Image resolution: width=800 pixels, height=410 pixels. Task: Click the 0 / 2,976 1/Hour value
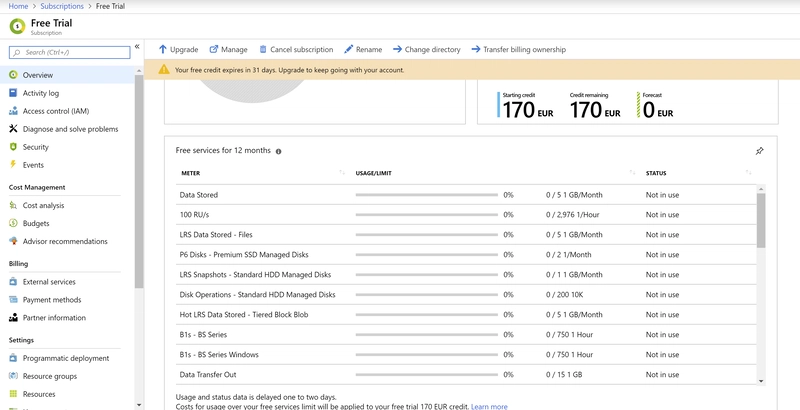click(x=572, y=215)
